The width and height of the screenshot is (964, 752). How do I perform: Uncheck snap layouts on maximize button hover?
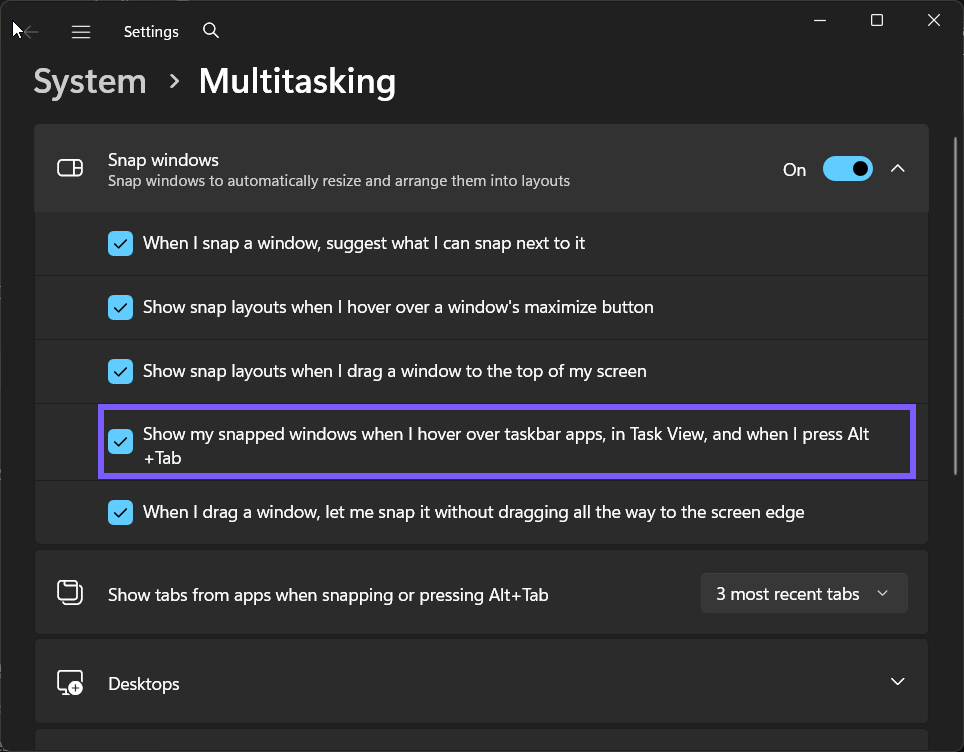tap(120, 307)
